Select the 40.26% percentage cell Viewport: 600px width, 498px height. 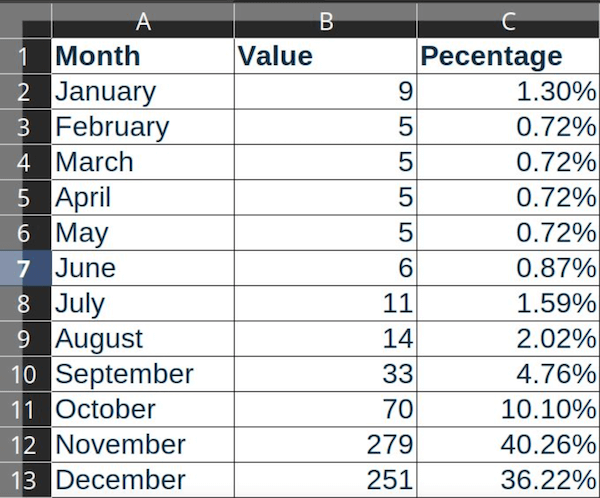coord(508,444)
